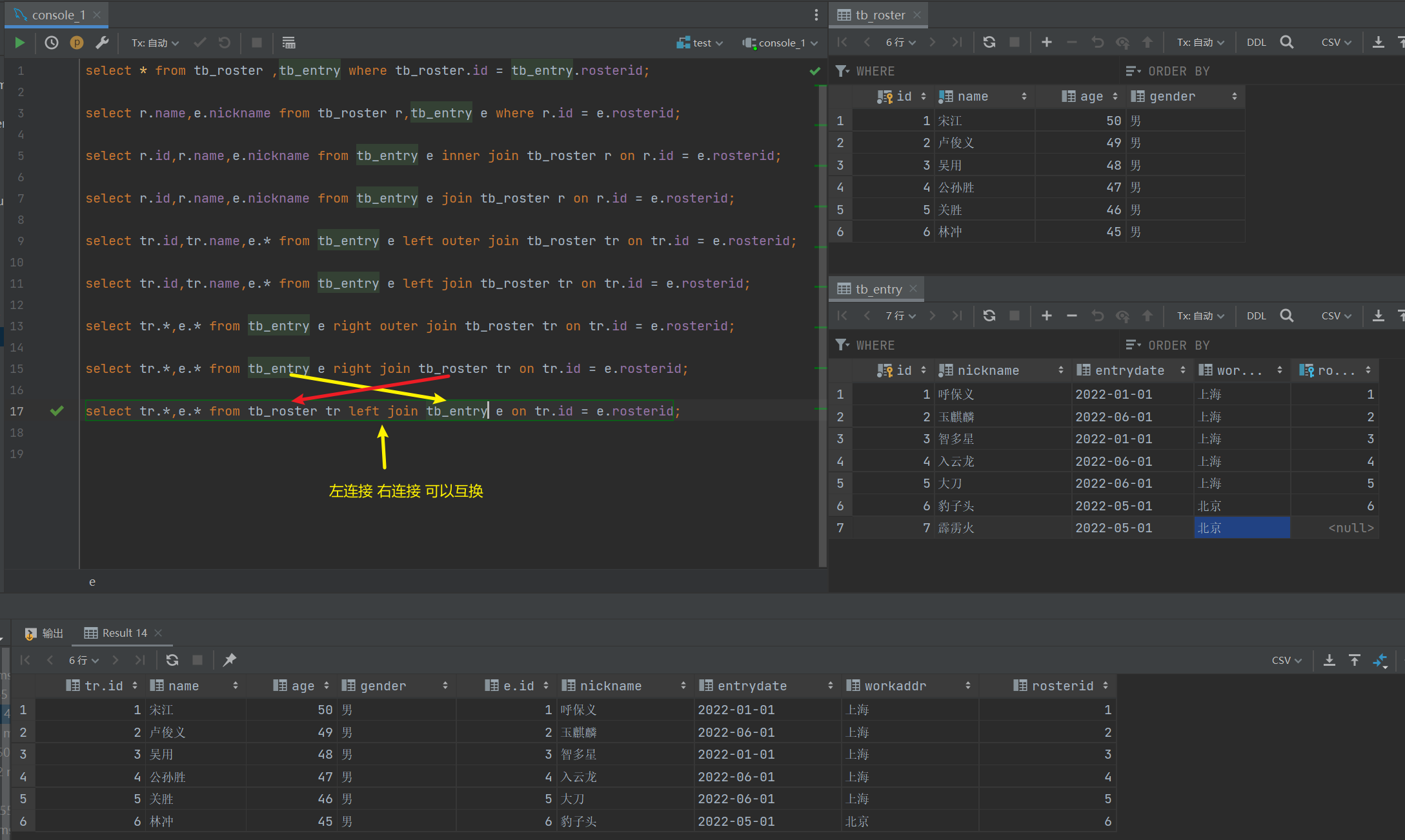The width and height of the screenshot is (1405, 840).
Task: Expand the test schema dropdown
Action: (x=701, y=43)
